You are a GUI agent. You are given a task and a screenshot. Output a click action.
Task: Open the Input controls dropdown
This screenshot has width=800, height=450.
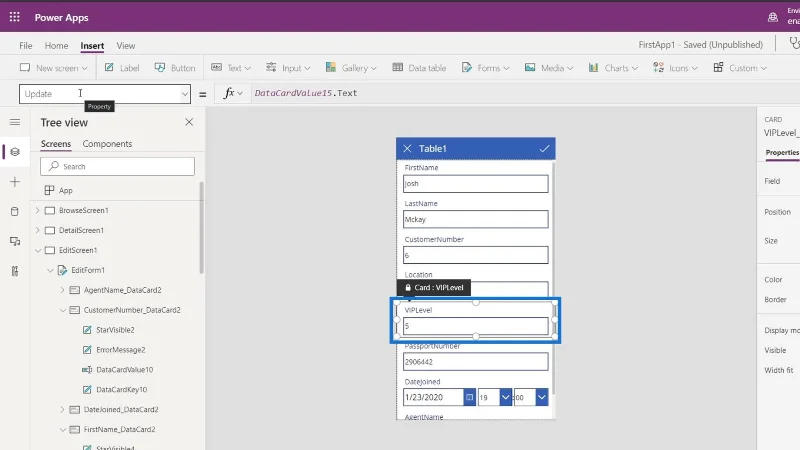(x=288, y=68)
